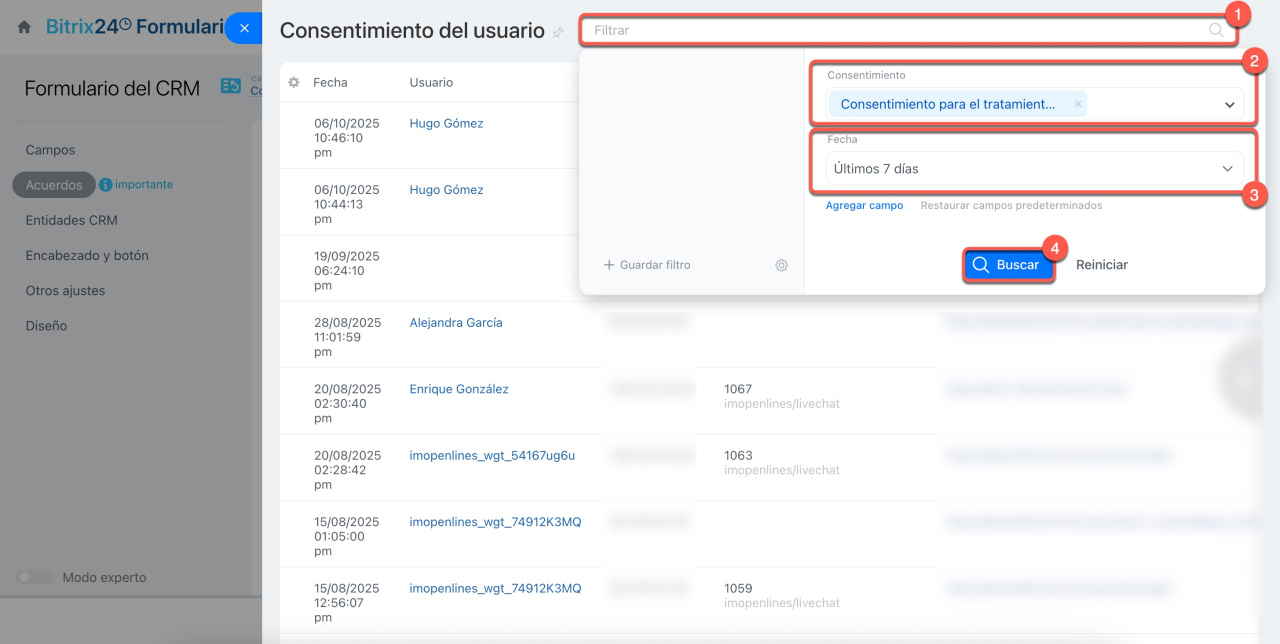Click the CRM form icon beside the title
Viewport: 1280px width, 644px height.
point(231,87)
